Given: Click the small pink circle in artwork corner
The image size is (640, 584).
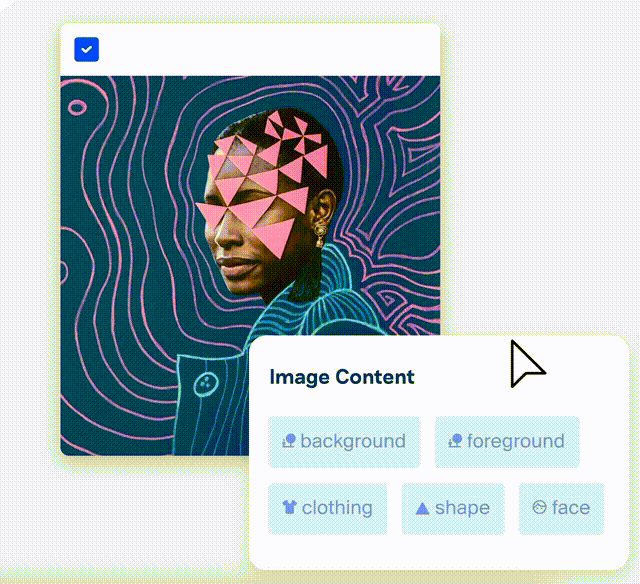Looking at the screenshot, I should point(77,107).
